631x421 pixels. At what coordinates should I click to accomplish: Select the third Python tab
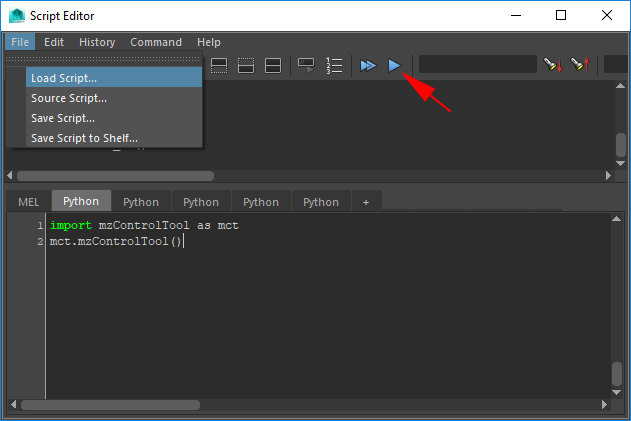(201, 202)
